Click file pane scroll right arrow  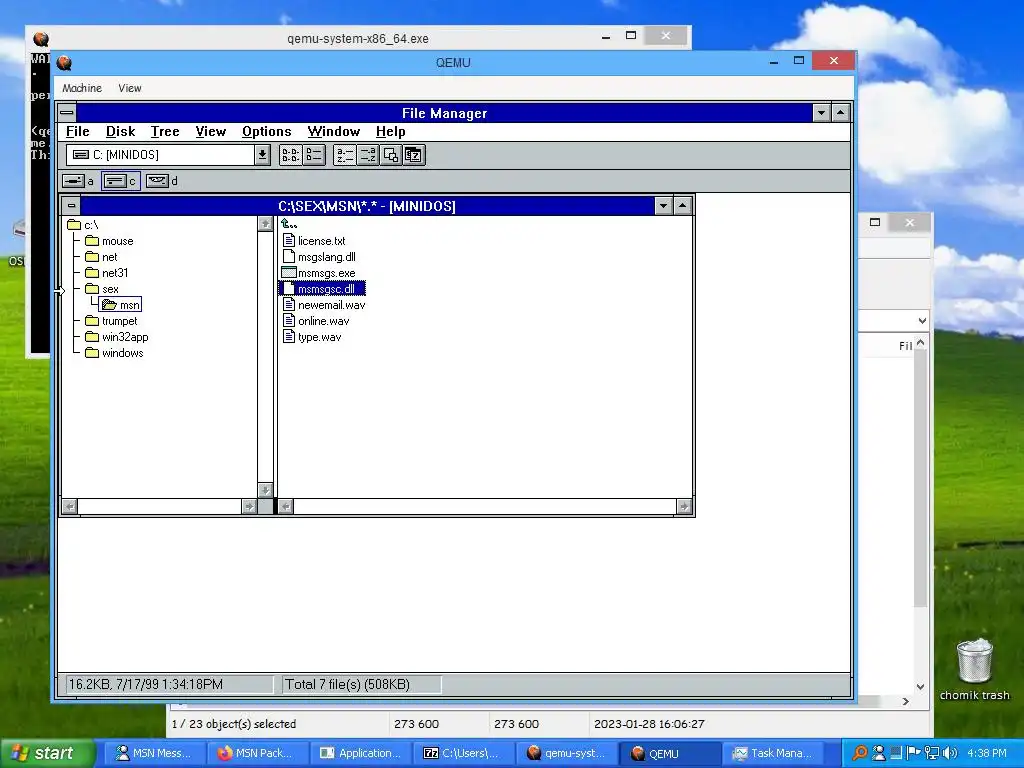click(684, 506)
